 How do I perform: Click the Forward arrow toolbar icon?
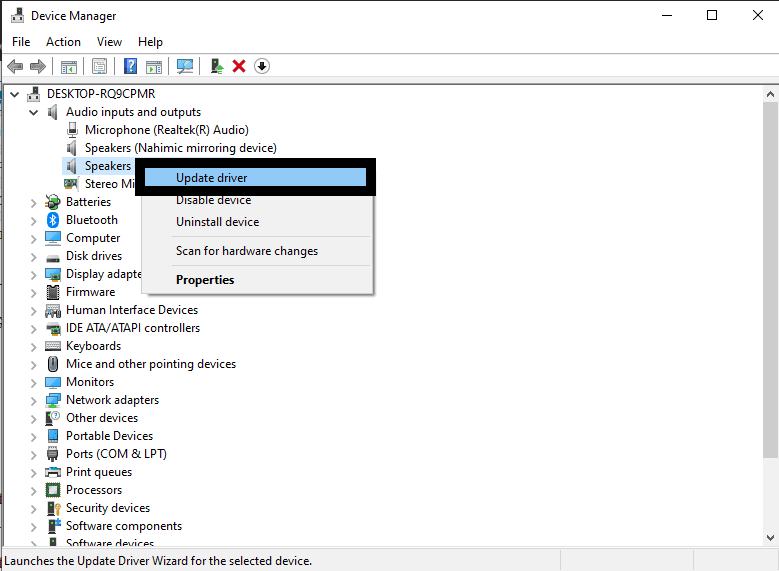[38, 66]
